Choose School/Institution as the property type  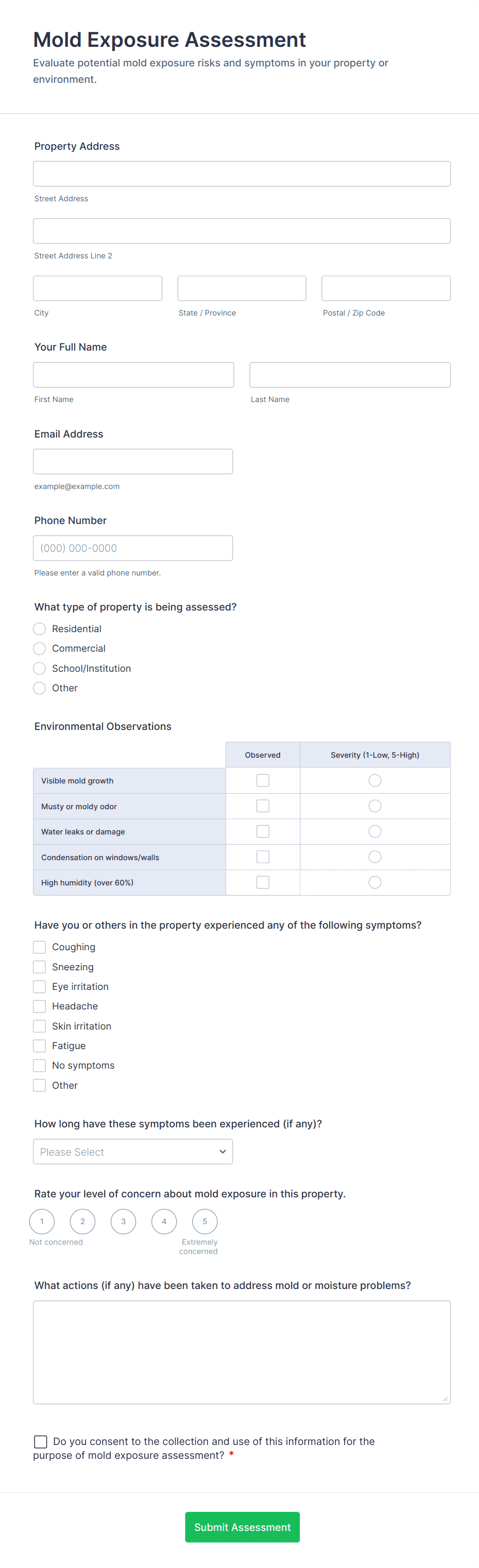tap(39, 668)
